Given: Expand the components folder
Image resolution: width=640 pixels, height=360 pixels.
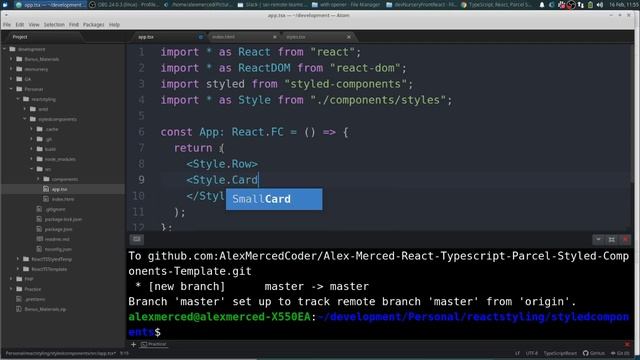Looking at the screenshot, I should tap(39, 179).
